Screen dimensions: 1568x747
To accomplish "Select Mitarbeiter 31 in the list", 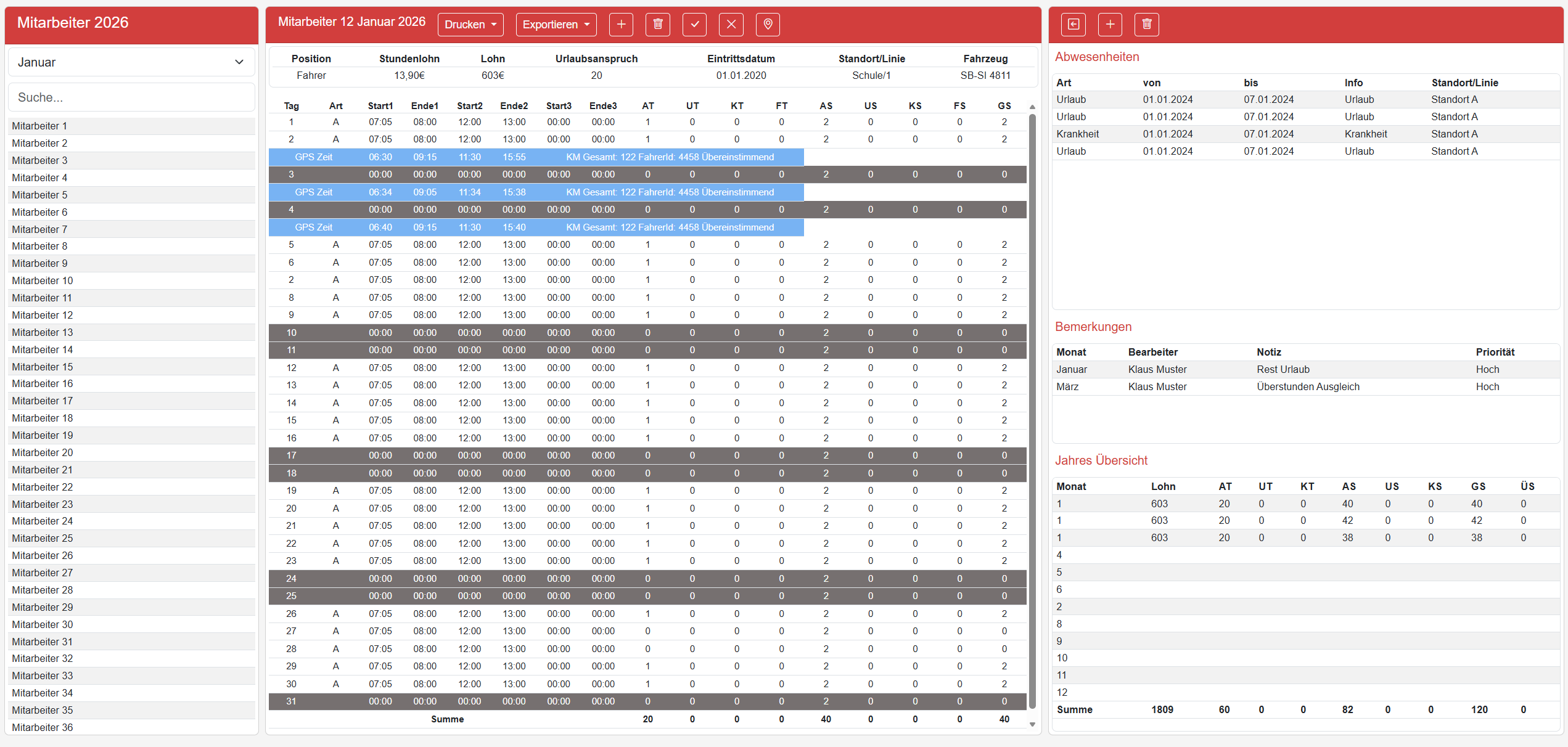I will point(131,642).
